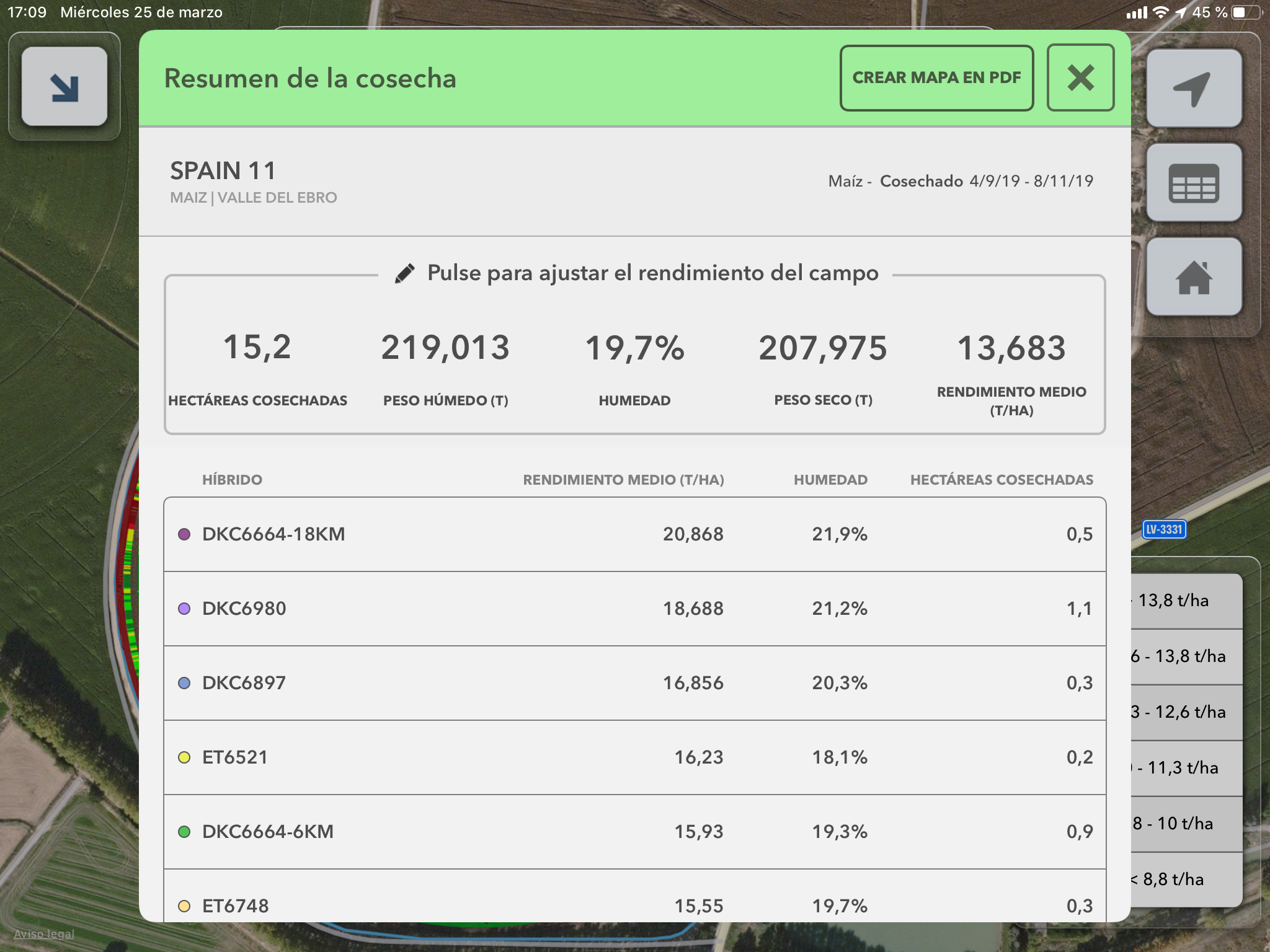
Task: Tap legend entry '3 - 12,6 t/ha'
Action: click(1186, 712)
